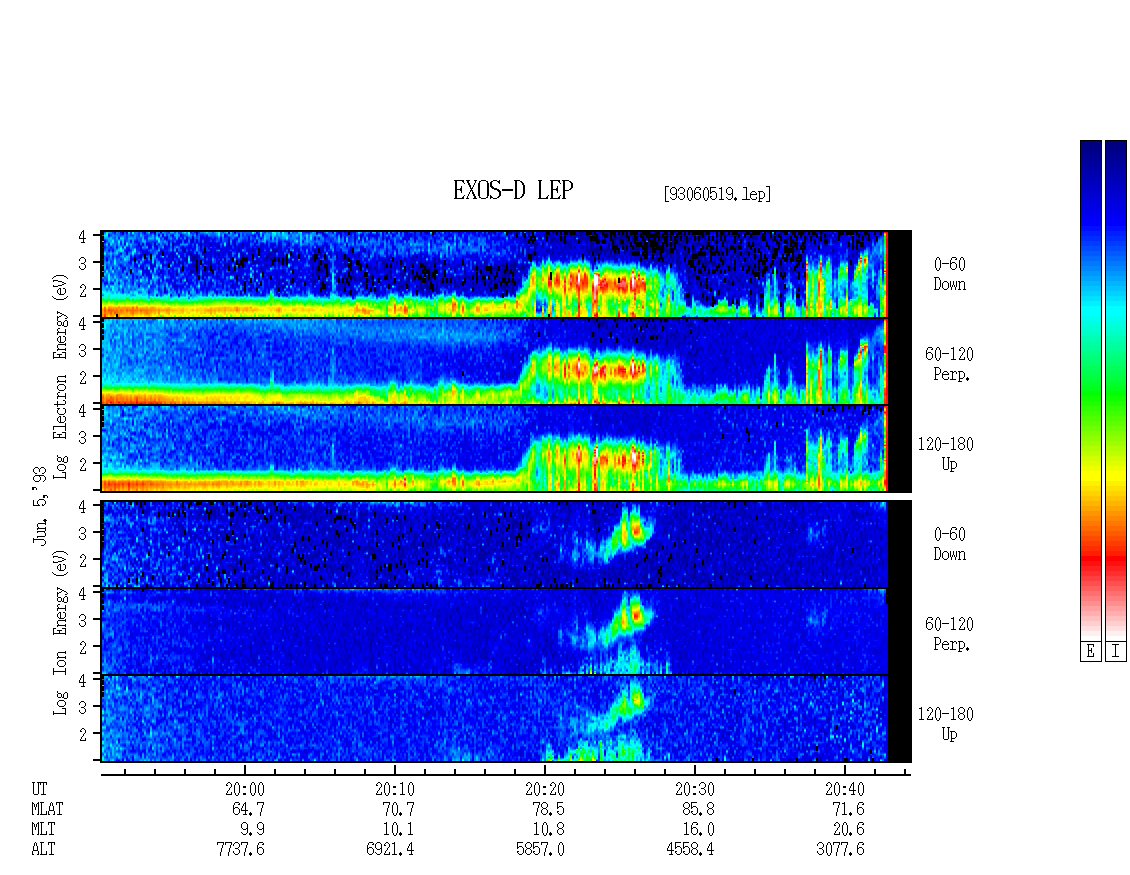Click the 20:00 time tick label

[244, 789]
